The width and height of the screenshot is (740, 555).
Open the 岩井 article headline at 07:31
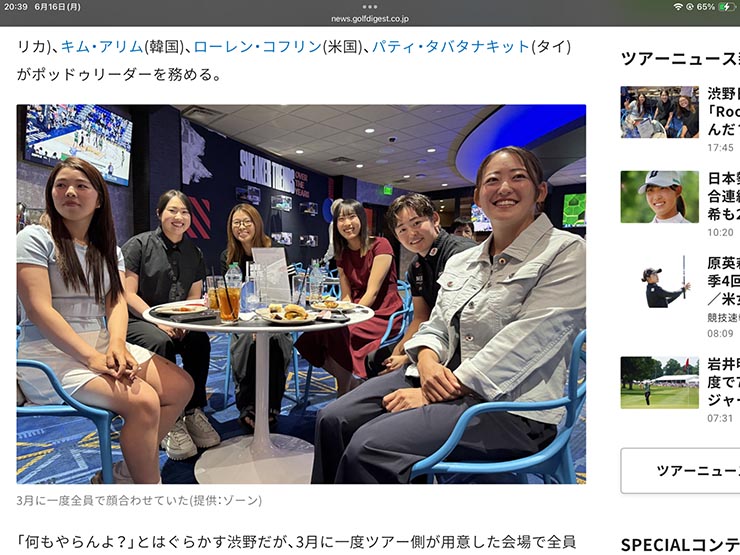click(x=723, y=382)
